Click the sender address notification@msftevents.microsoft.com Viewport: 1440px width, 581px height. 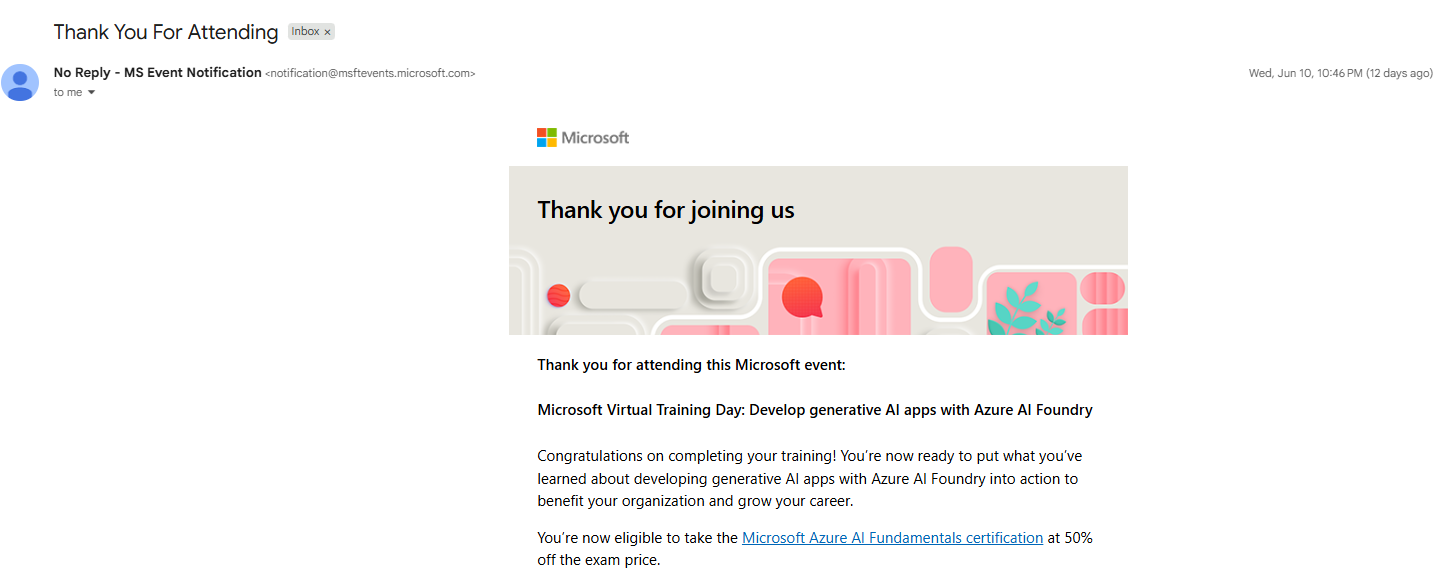[x=370, y=73]
